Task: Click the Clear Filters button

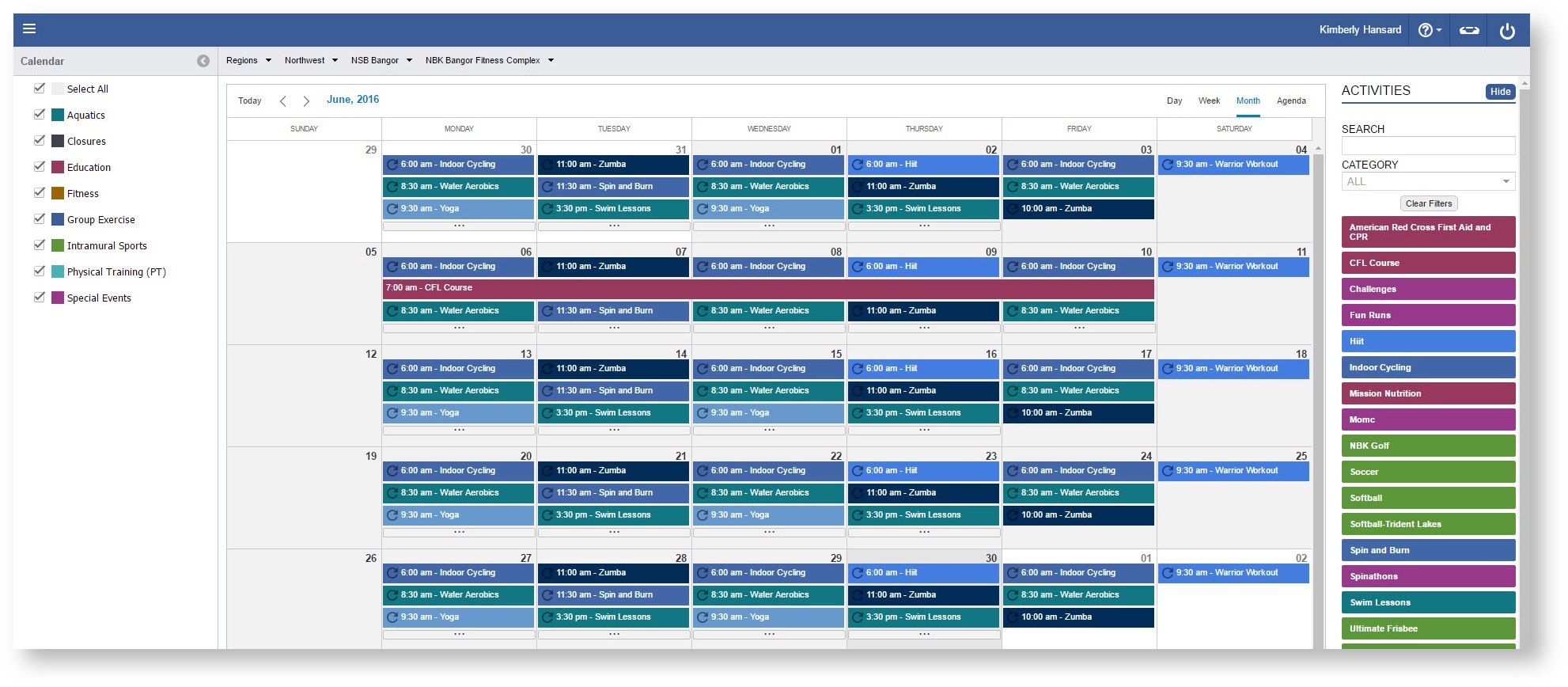Action: point(1429,203)
